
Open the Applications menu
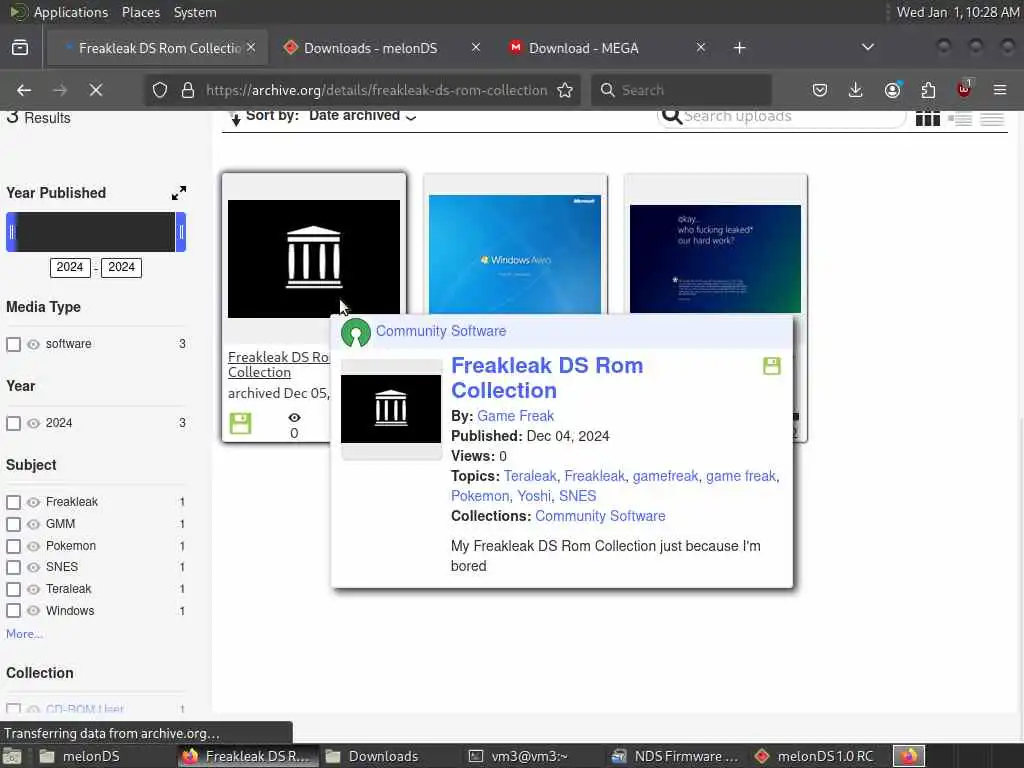click(x=71, y=12)
